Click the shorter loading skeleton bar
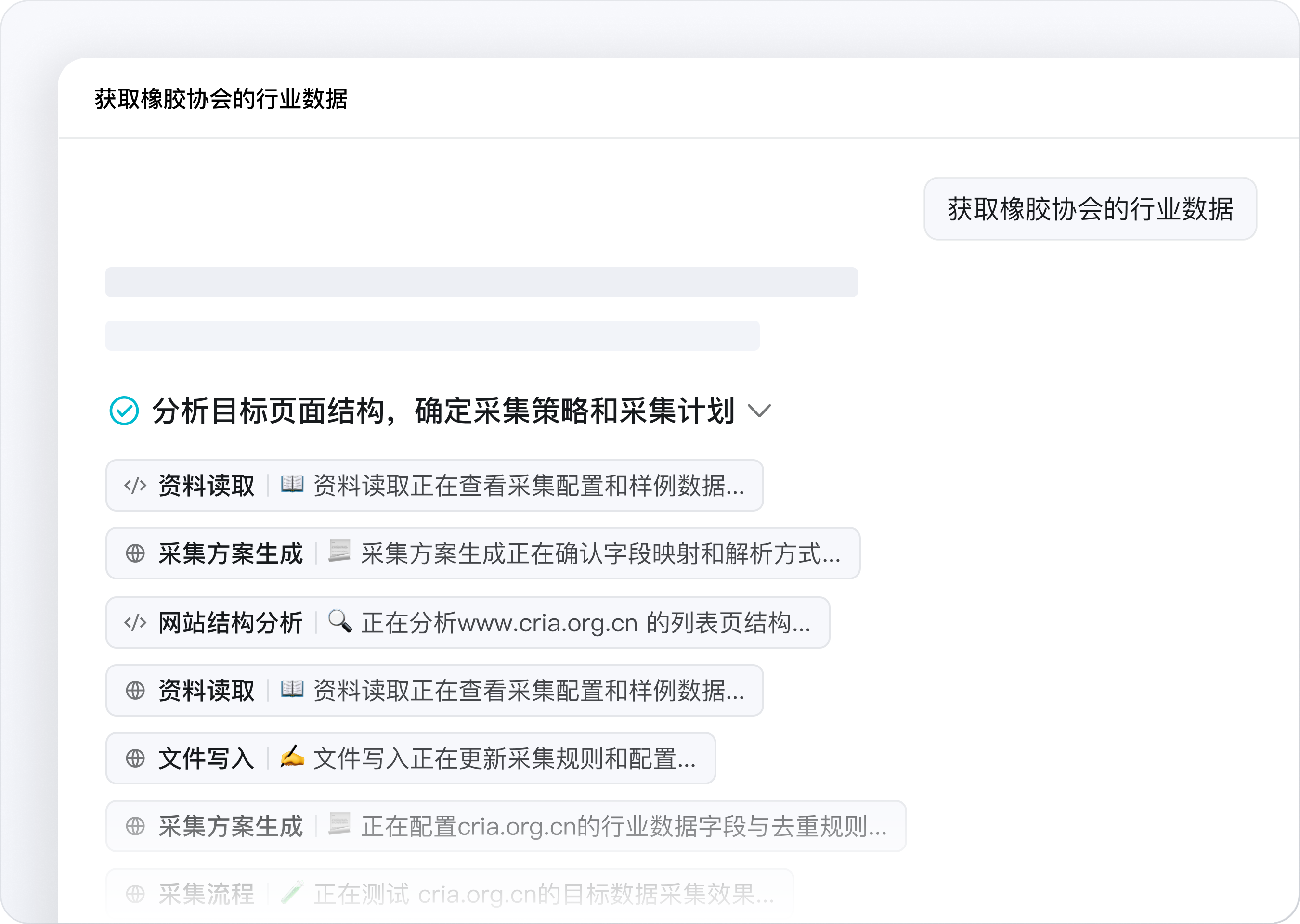The width and height of the screenshot is (1300, 924). click(x=432, y=336)
